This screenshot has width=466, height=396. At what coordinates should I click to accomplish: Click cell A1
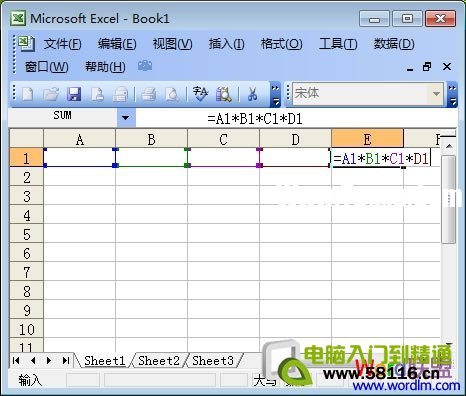[80, 157]
